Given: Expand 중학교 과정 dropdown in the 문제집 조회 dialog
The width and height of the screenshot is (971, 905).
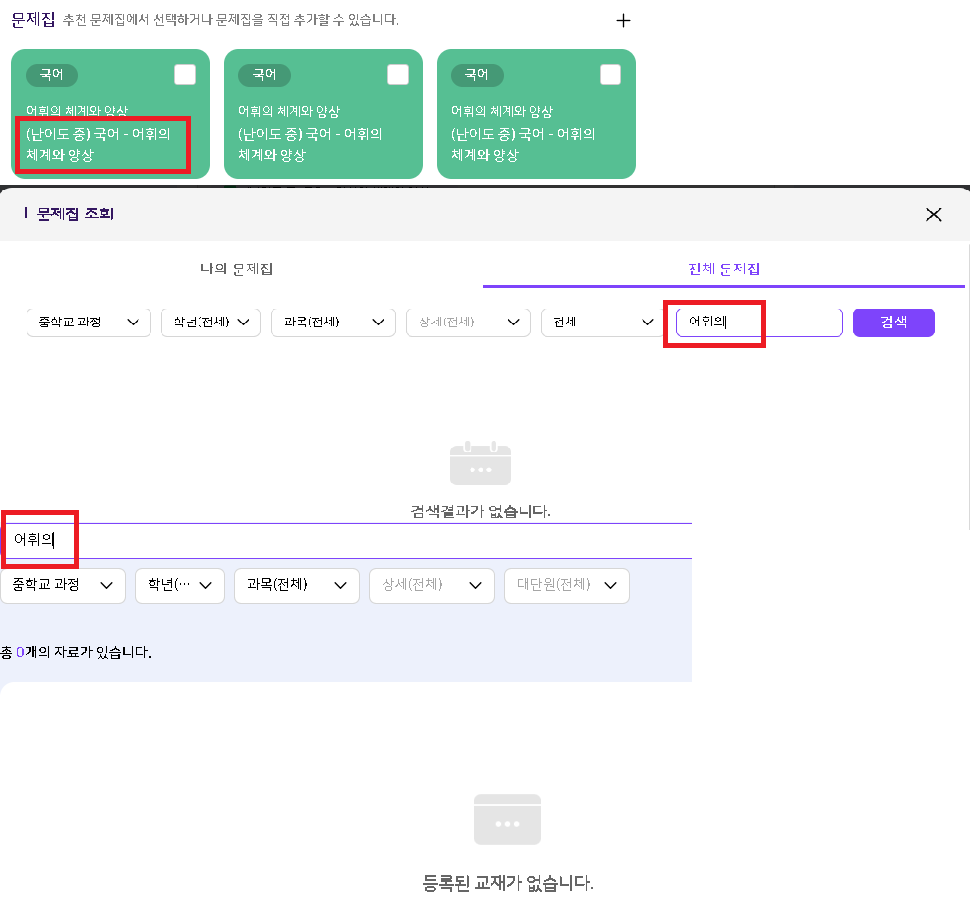Looking at the screenshot, I should pos(87,322).
